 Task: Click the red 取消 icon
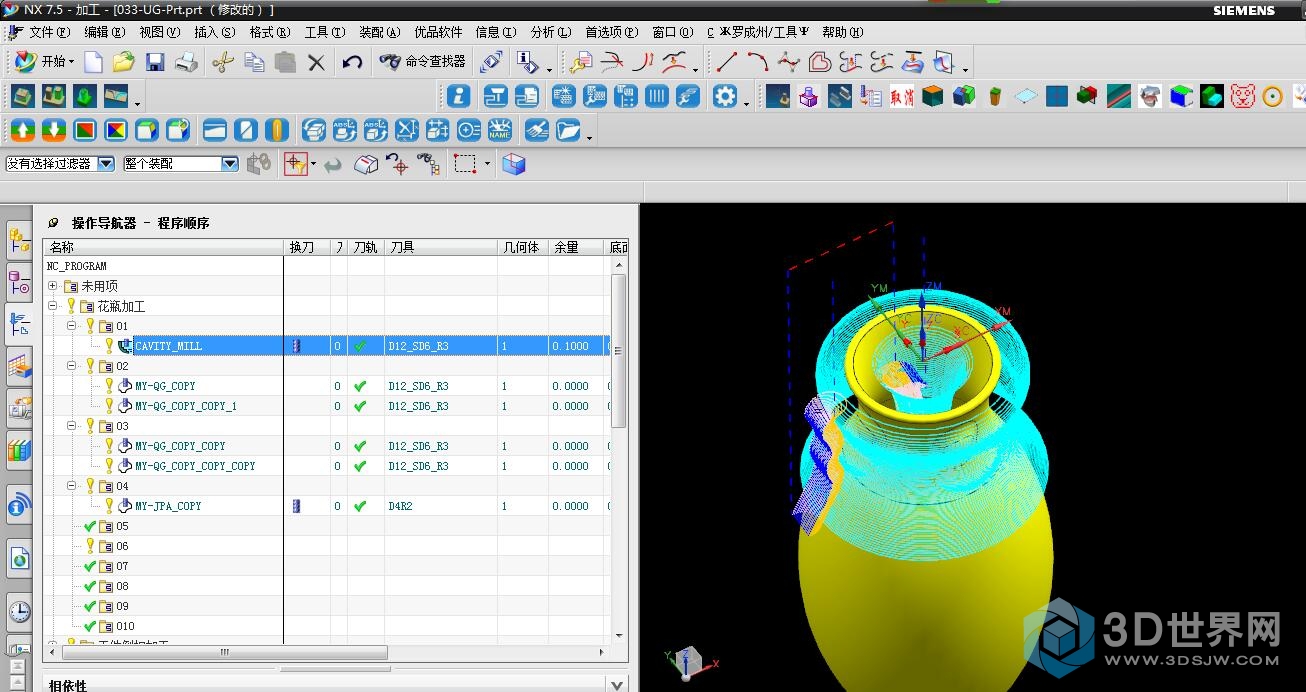pyautogui.click(x=902, y=96)
